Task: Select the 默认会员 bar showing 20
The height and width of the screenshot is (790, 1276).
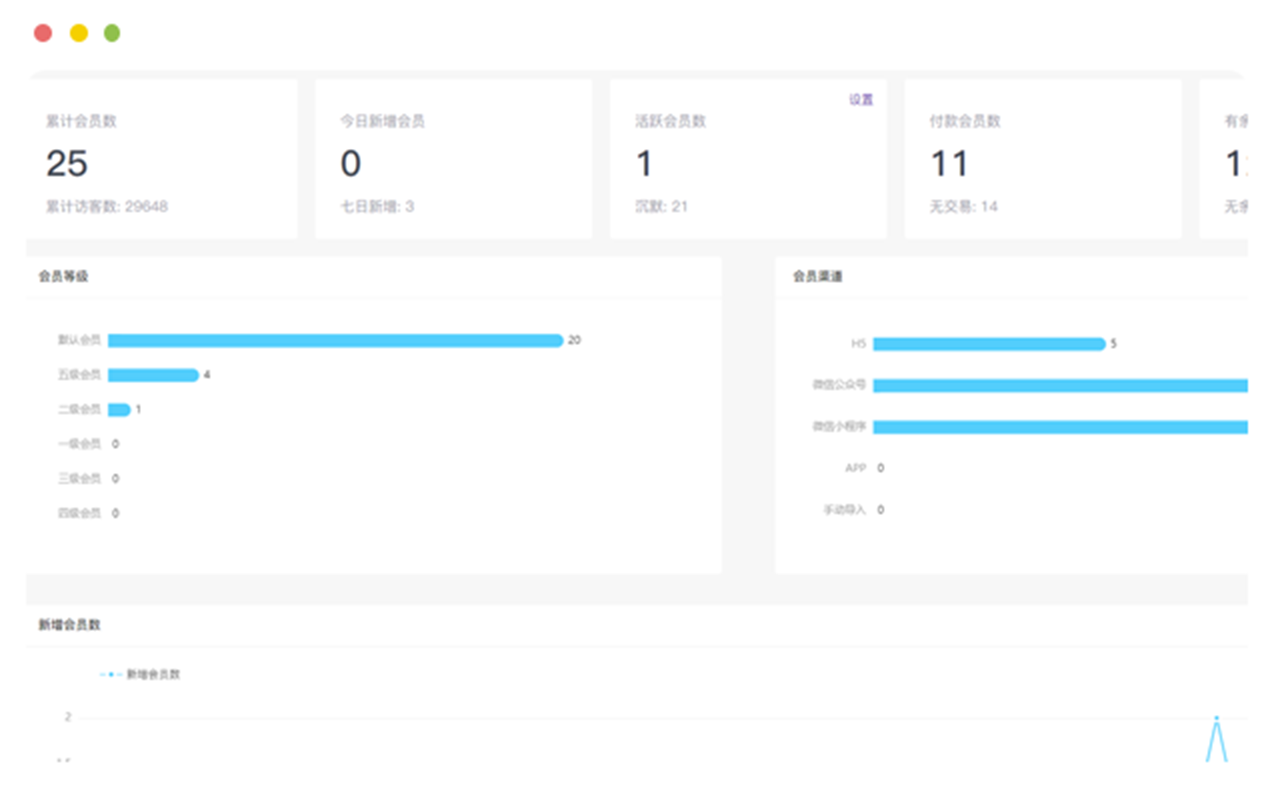Action: (335, 341)
